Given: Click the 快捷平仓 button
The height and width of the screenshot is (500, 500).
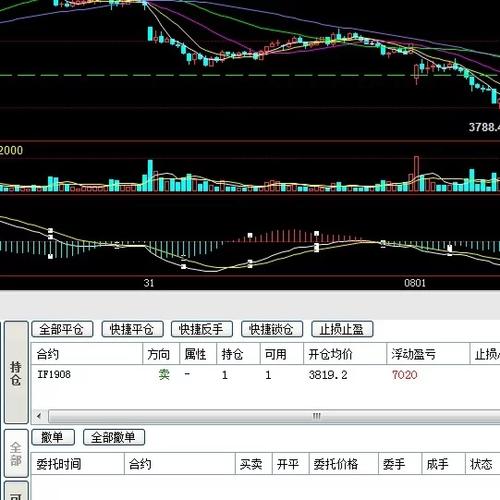Looking at the screenshot, I should [x=132, y=329].
